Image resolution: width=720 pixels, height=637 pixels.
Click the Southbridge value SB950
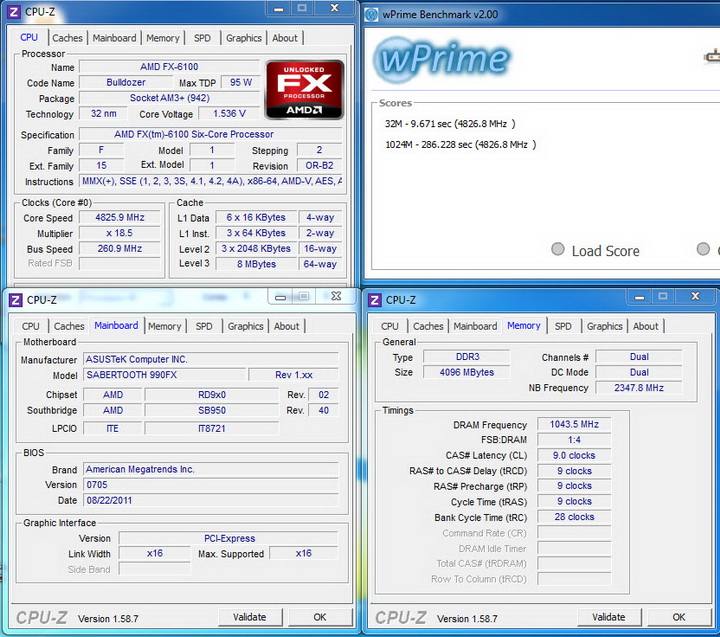pyautogui.click(x=212, y=410)
